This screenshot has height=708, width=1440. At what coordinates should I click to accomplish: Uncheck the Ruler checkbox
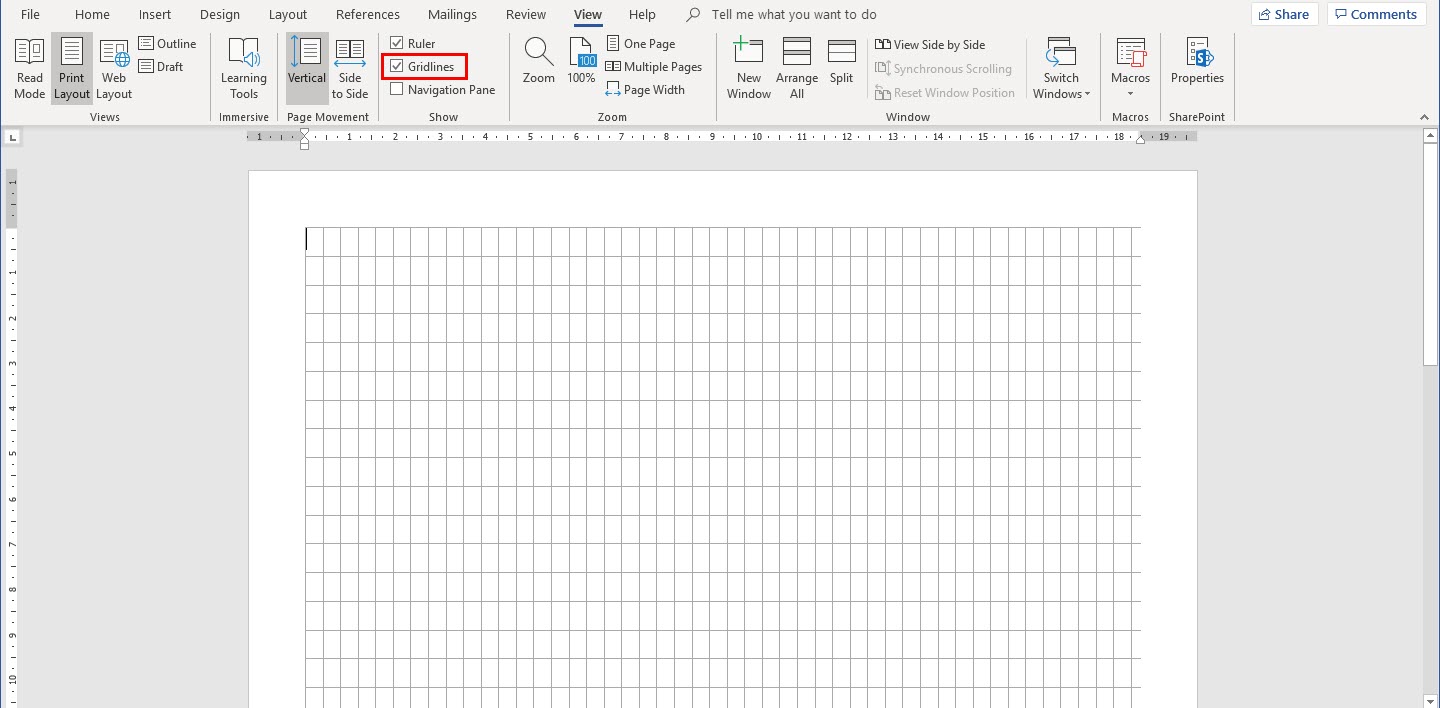coord(397,42)
